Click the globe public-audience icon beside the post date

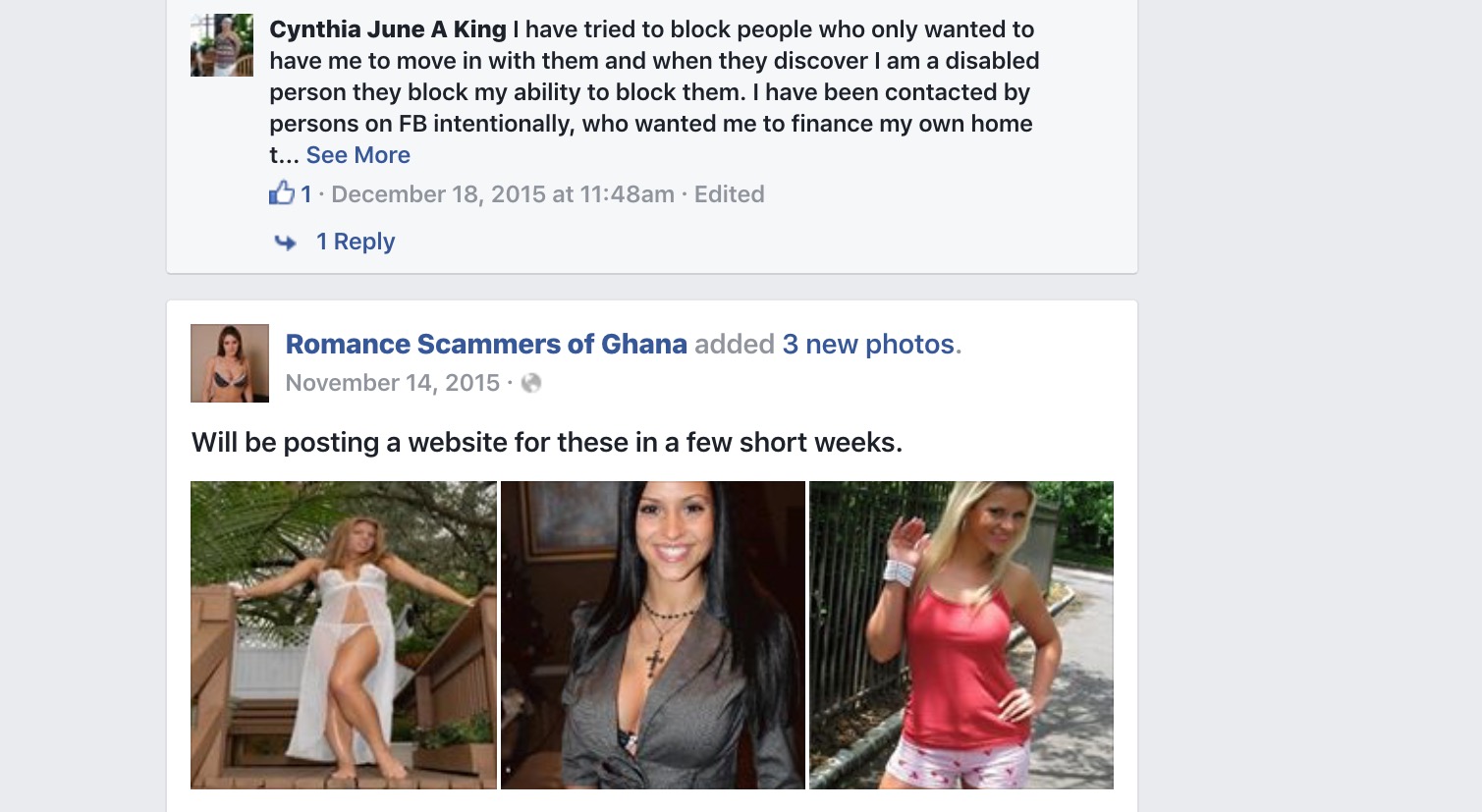point(531,383)
